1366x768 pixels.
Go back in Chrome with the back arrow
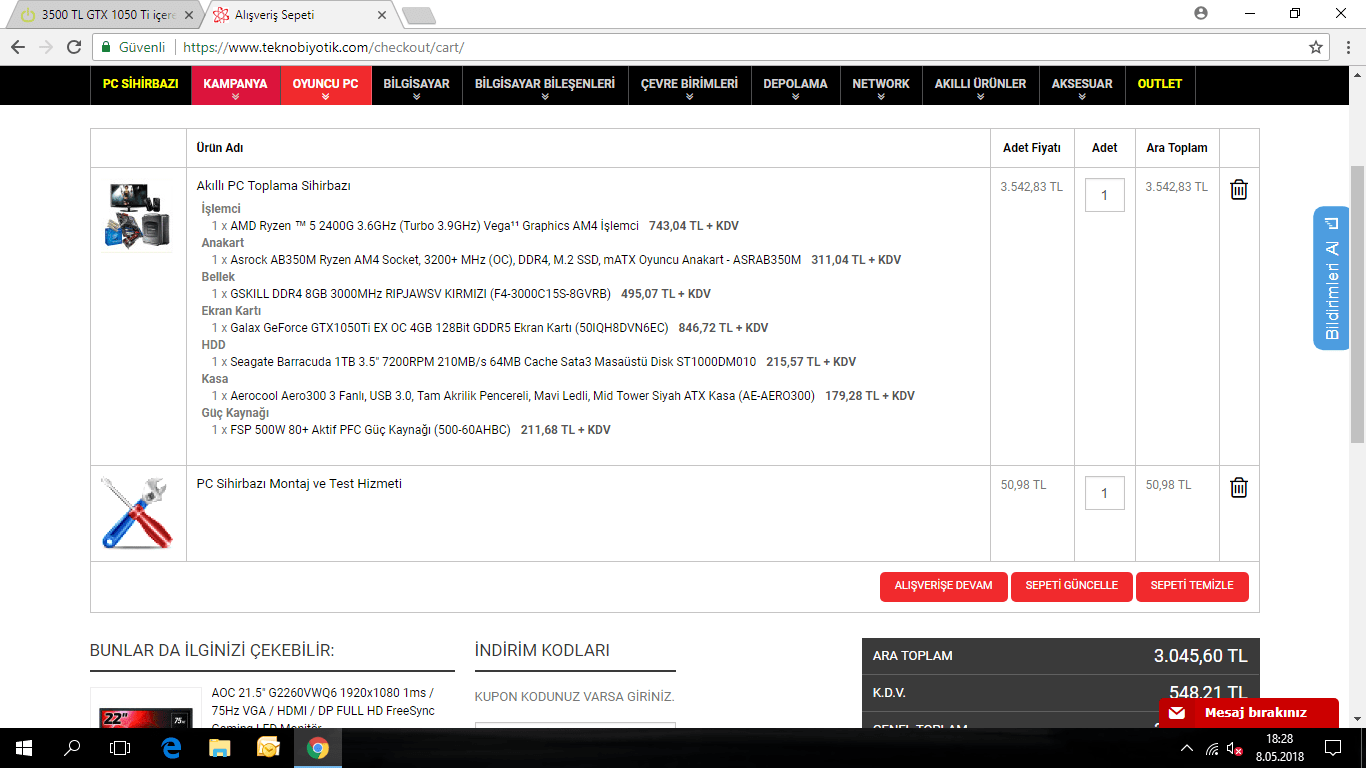[x=18, y=47]
